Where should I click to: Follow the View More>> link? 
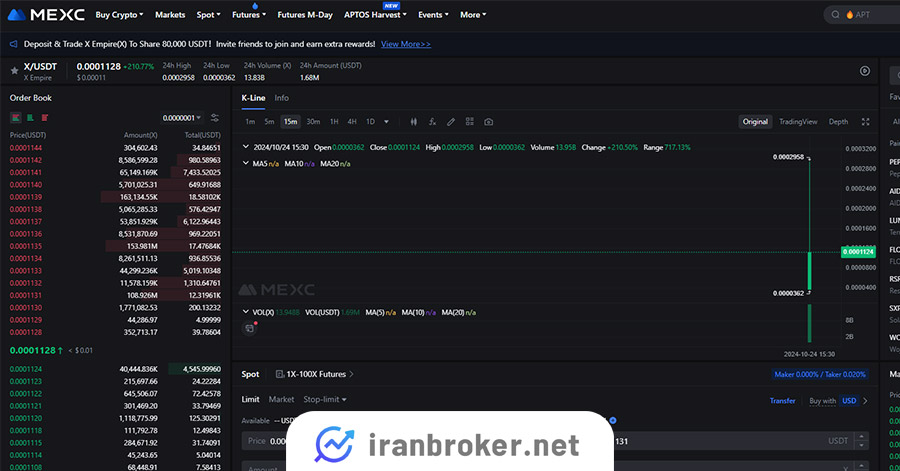point(406,44)
